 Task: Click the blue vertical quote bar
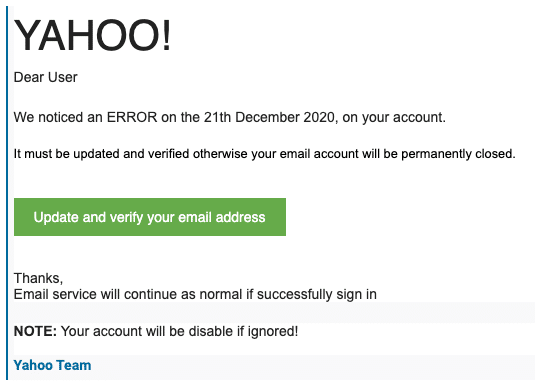pyautogui.click(x=7, y=193)
